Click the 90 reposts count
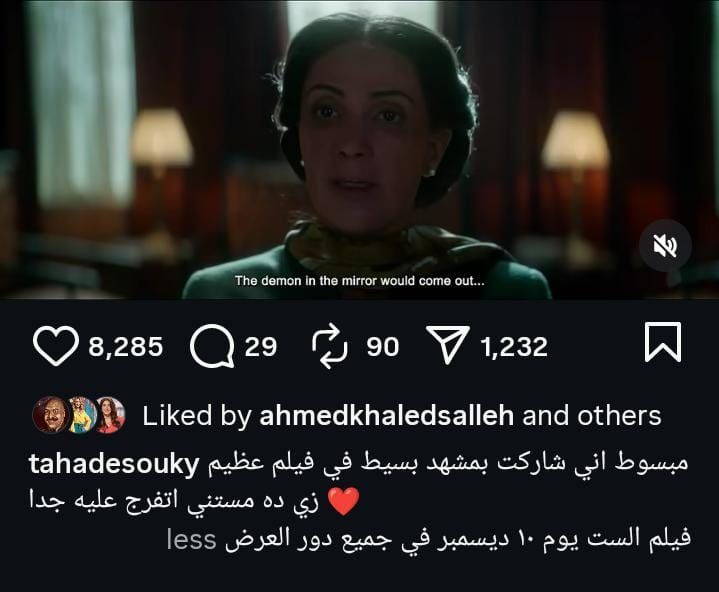Image resolution: width=719 pixels, height=592 pixels. (382, 346)
